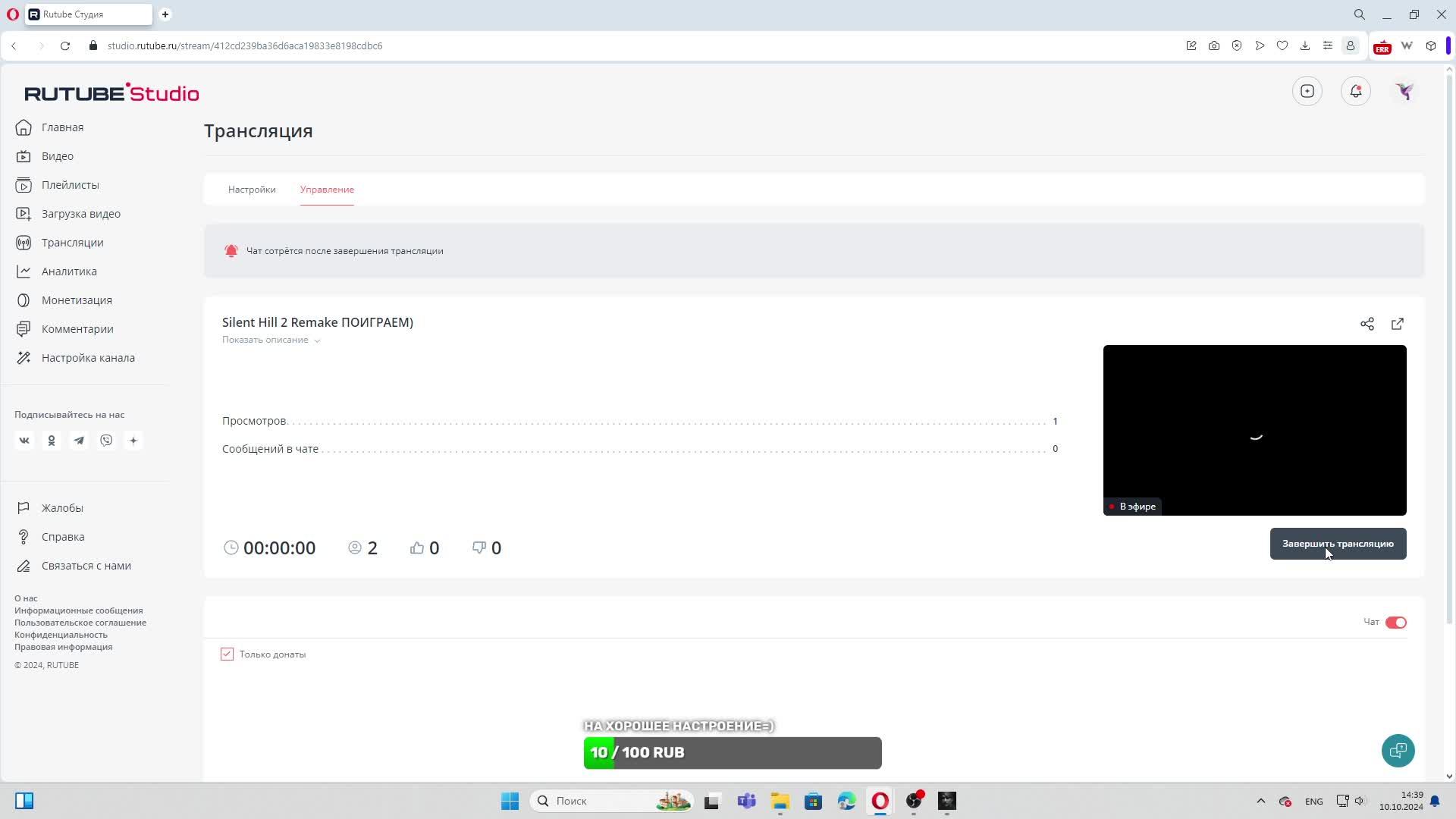Open the Пользовательское соглашение link
1456x819 pixels.
[x=80, y=623]
